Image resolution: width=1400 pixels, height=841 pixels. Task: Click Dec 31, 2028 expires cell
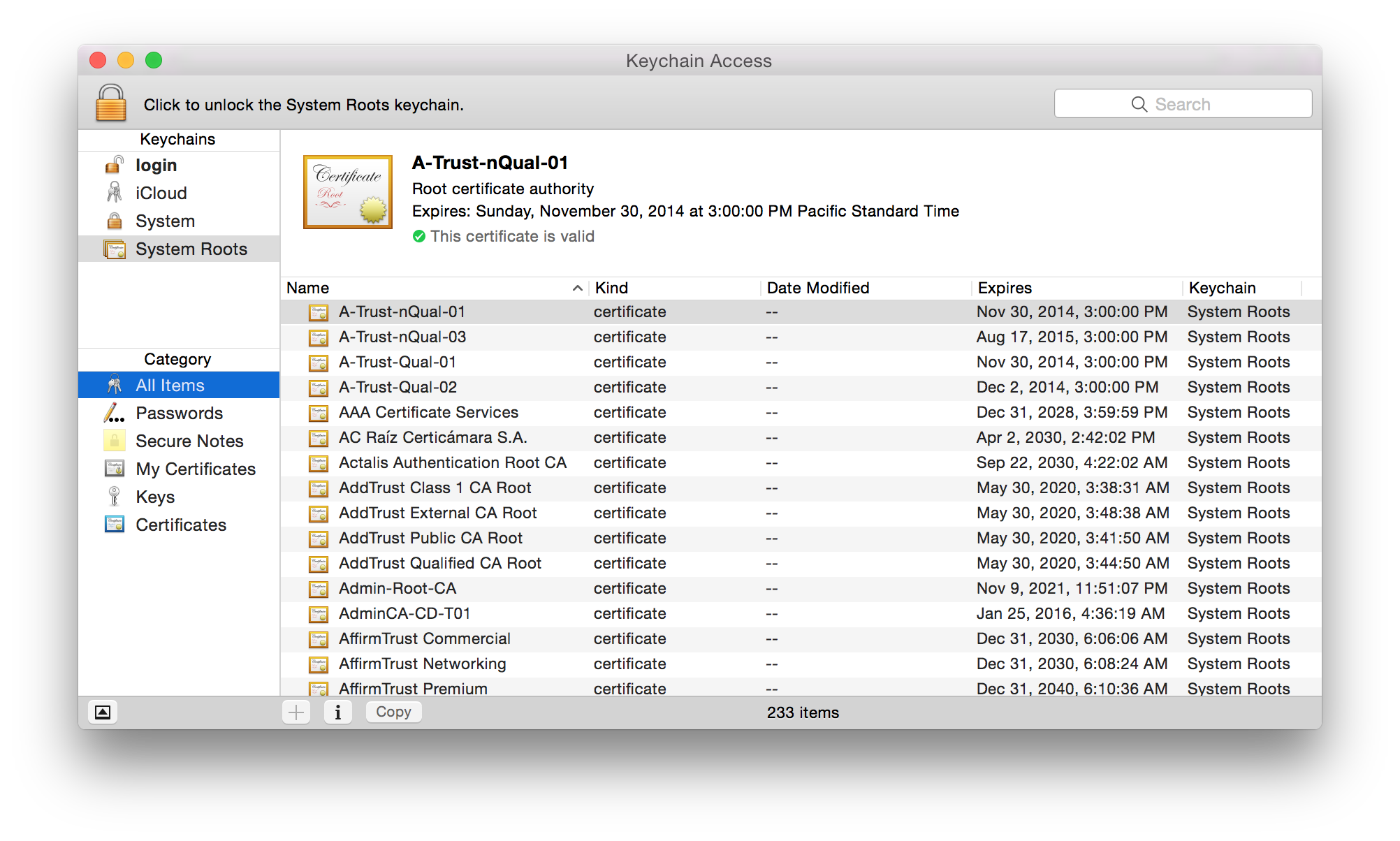tap(1072, 412)
